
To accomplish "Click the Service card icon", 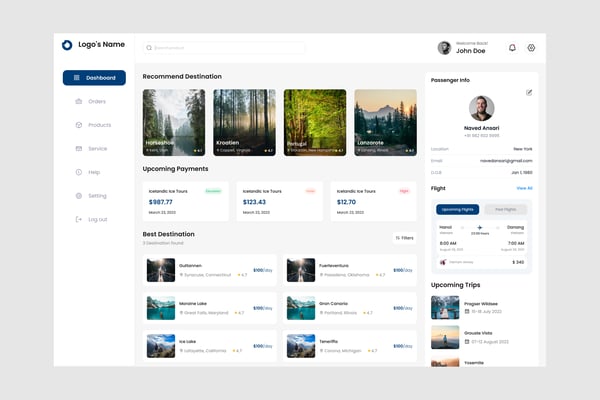I will (x=79, y=149).
